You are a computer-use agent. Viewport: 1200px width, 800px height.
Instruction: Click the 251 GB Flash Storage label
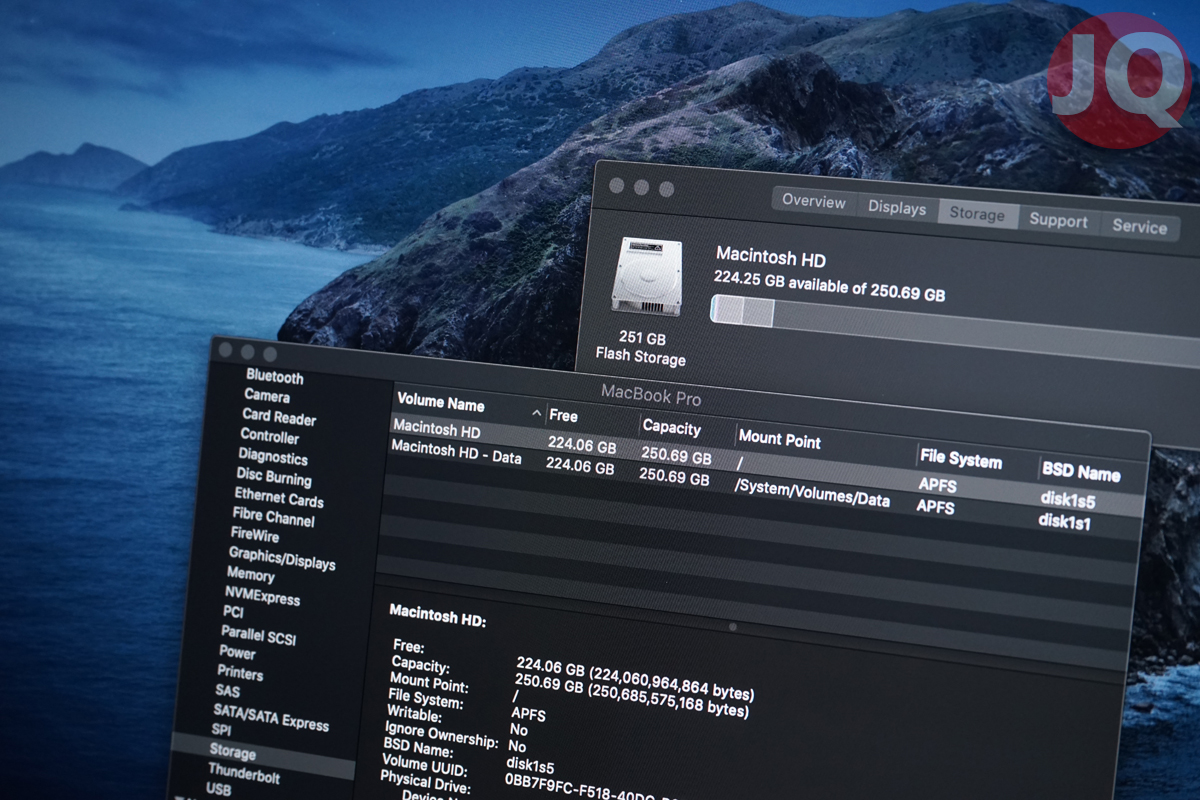coord(640,347)
